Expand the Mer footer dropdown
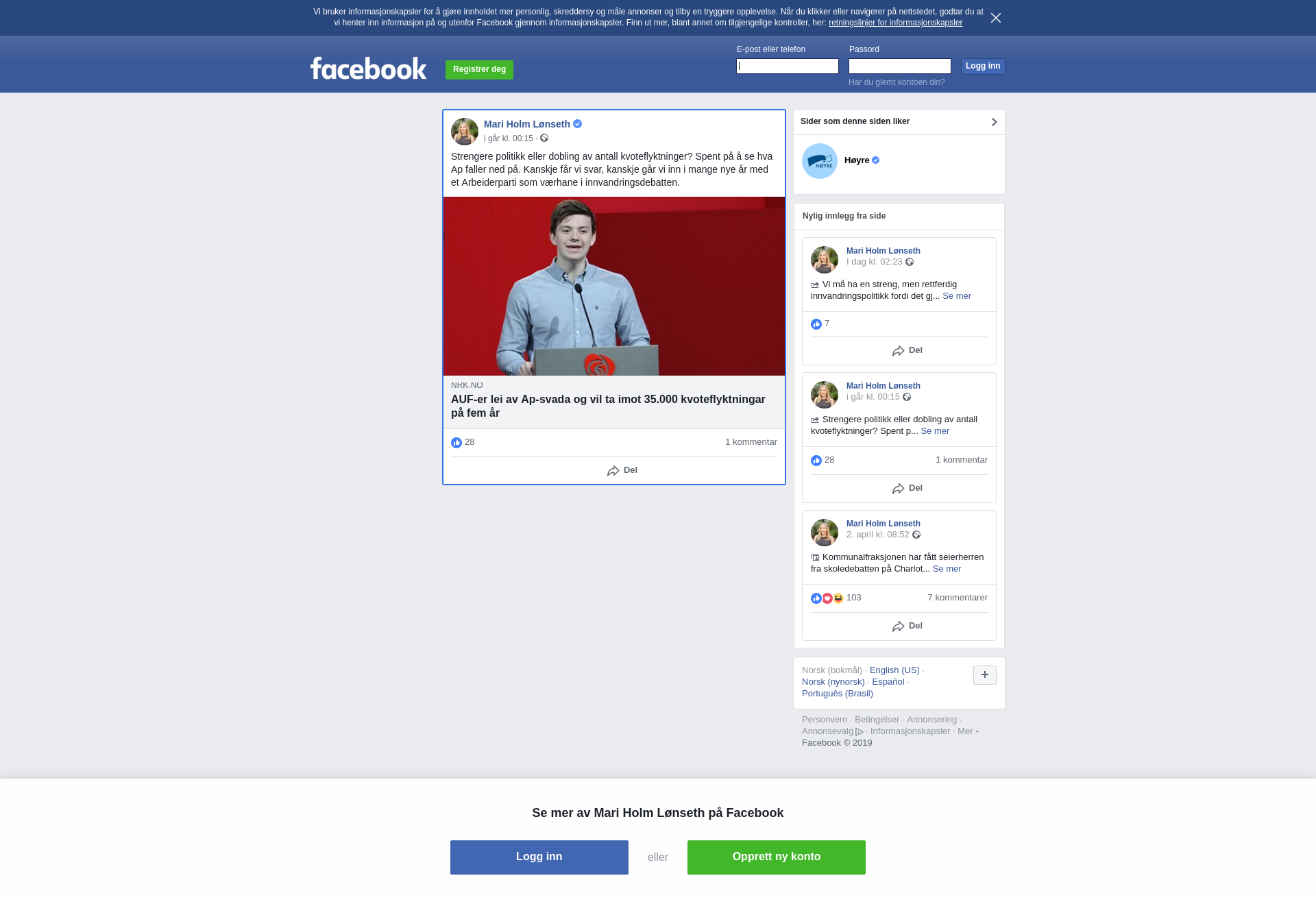The image size is (1316, 902). (x=968, y=731)
